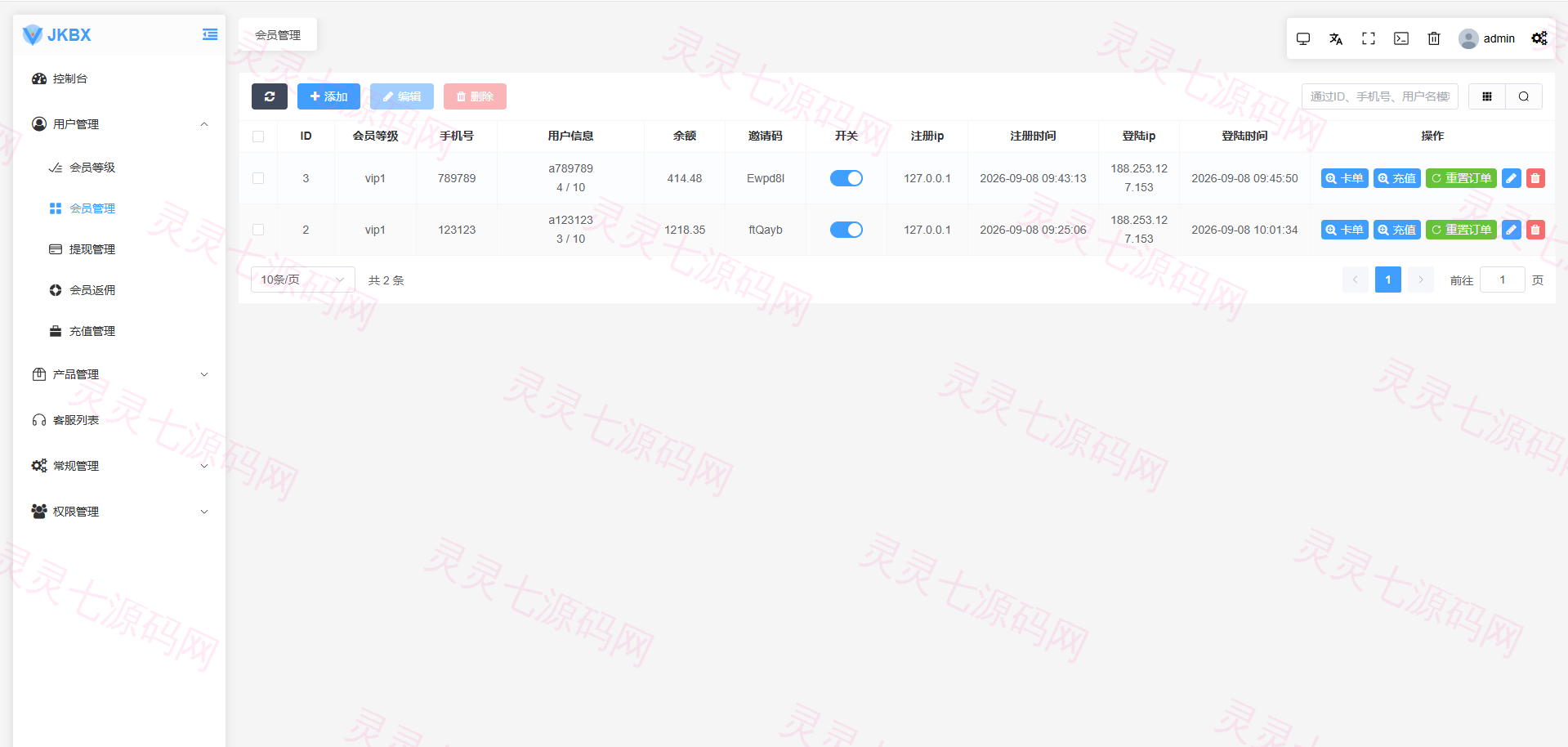Edit pencil icon for row ID 2
This screenshot has width=1568, height=747.
point(1512,230)
